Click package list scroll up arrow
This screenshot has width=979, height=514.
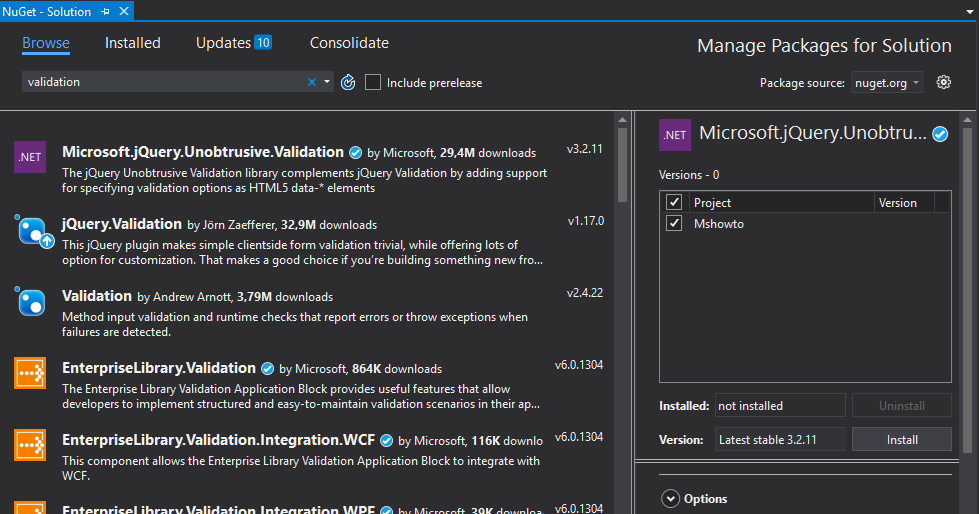coord(622,119)
